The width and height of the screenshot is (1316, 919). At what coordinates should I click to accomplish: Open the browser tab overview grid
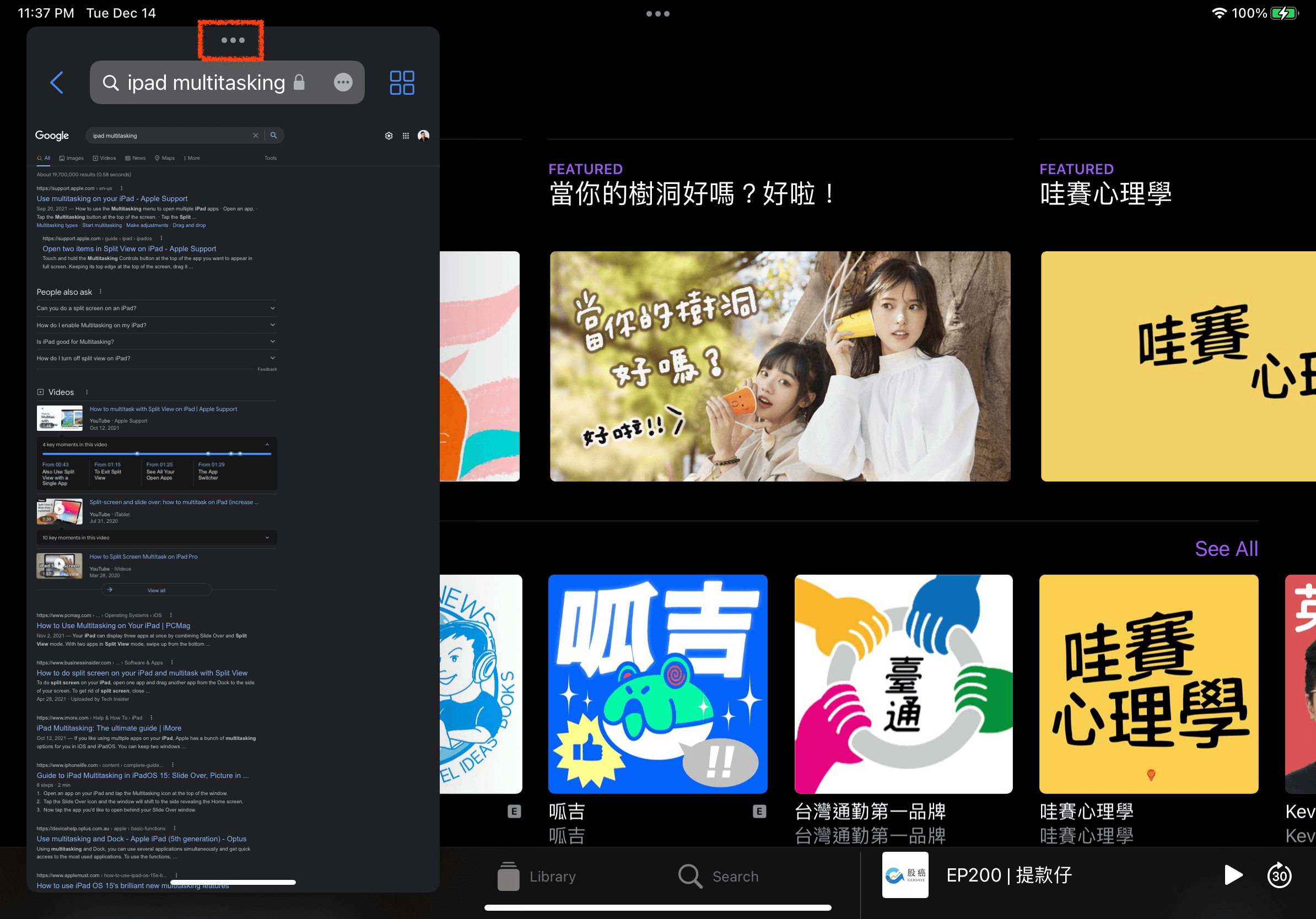tap(402, 83)
